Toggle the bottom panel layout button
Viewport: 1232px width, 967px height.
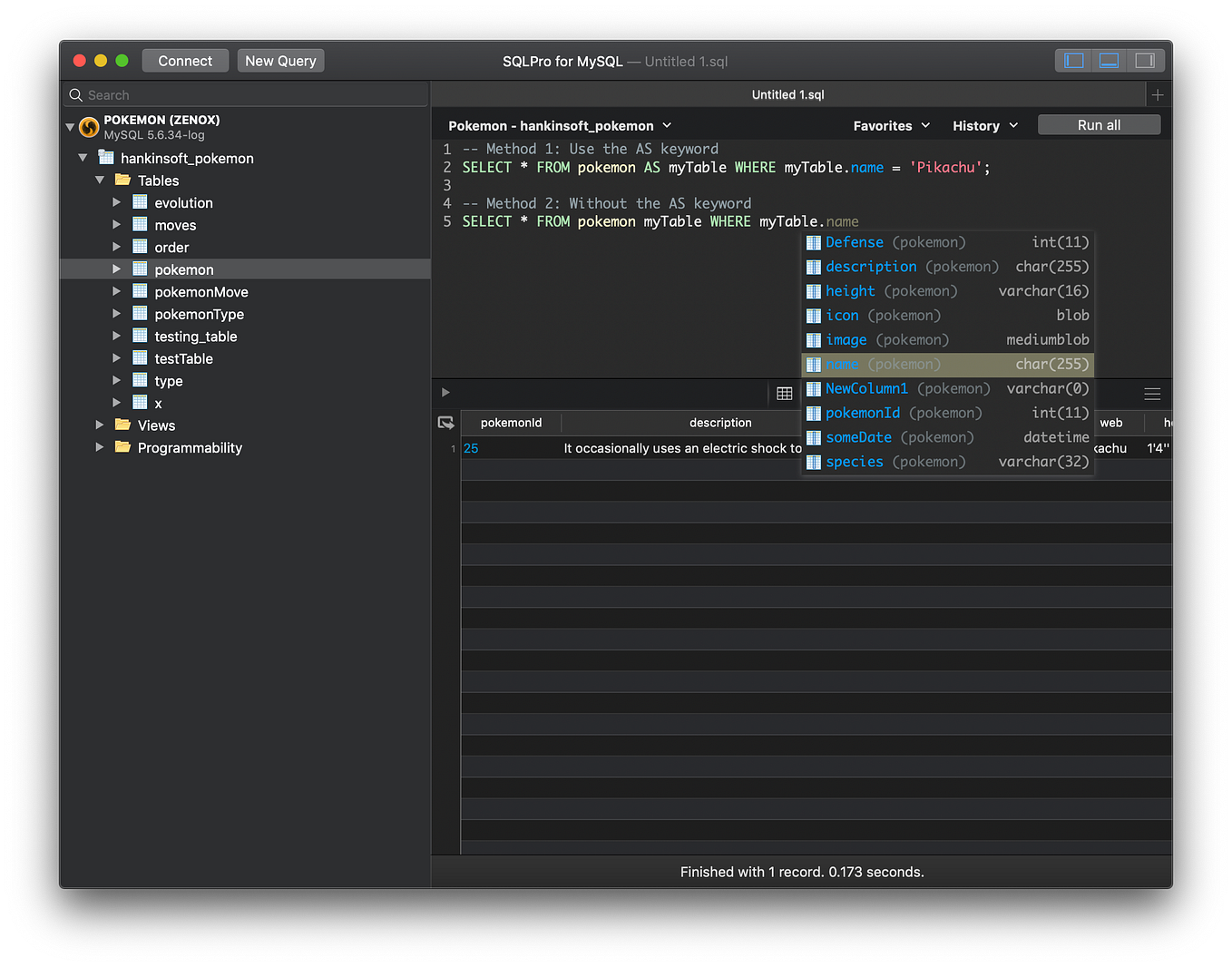click(x=1109, y=60)
